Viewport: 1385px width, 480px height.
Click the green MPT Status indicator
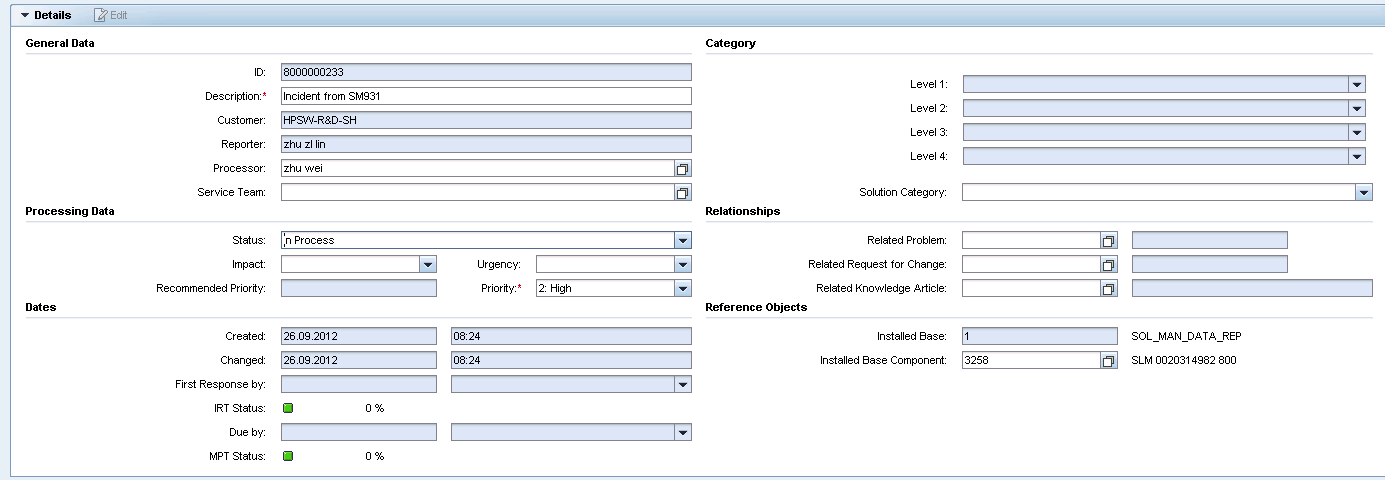point(288,456)
